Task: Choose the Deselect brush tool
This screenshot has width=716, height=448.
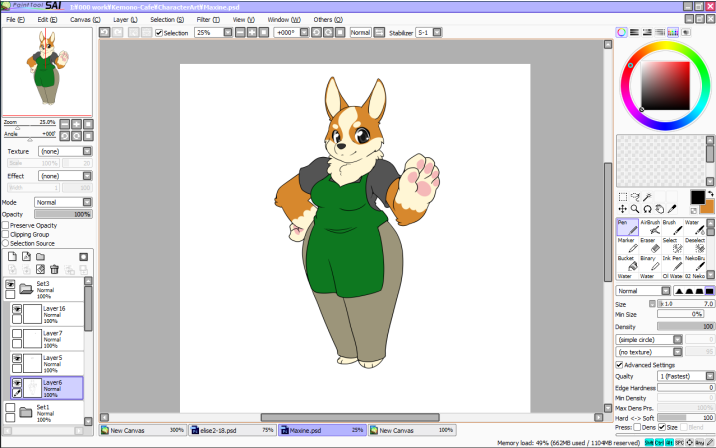Action: (x=695, y=245)
